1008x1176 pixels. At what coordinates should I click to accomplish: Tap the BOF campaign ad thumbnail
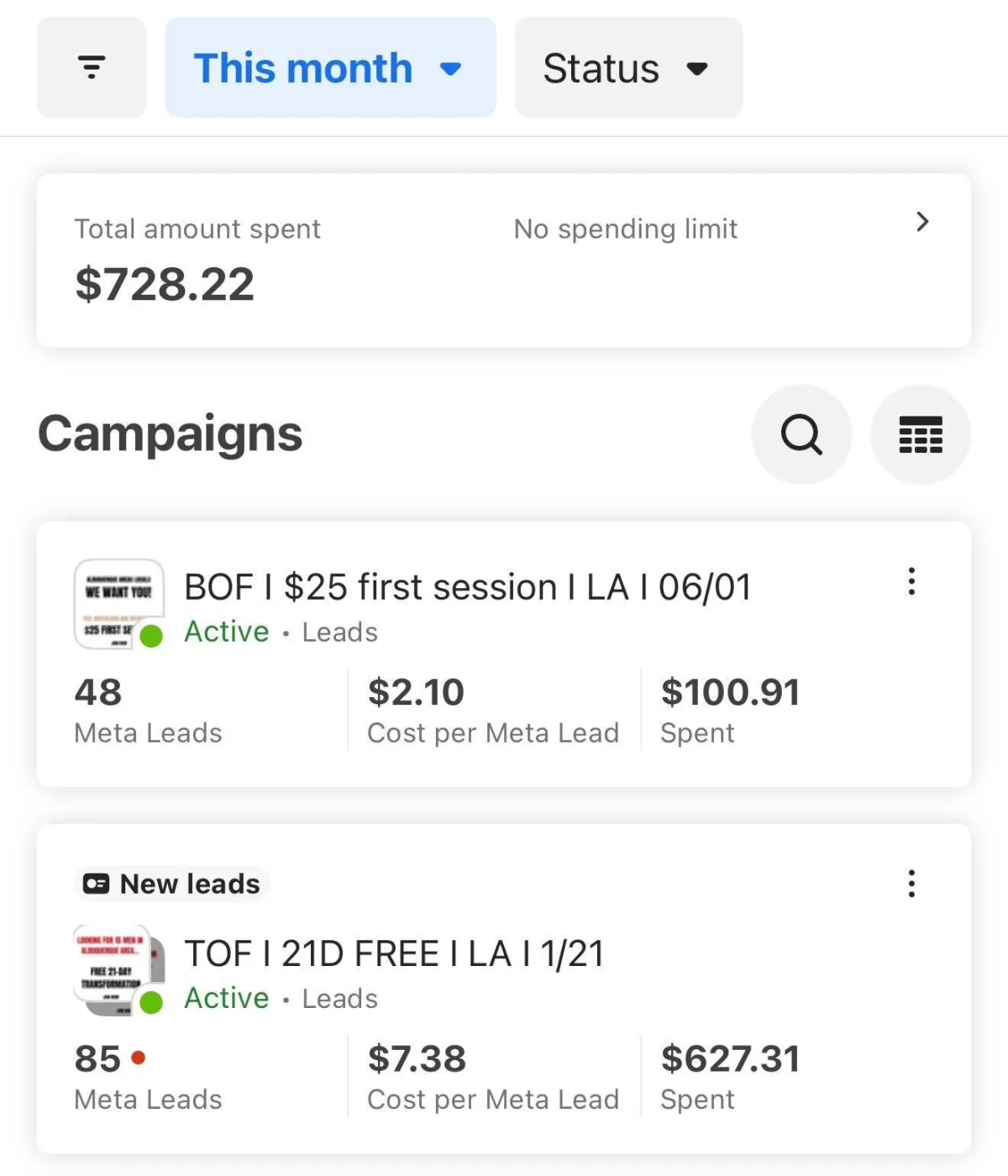tap(116, 602)
